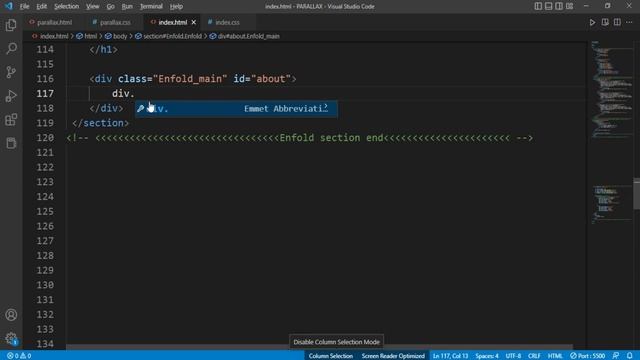Image resolution: width=640 pixels, height=360 pixels.
Task: Click the closing section tag on line 119
Action: click(x=100, y=123)
